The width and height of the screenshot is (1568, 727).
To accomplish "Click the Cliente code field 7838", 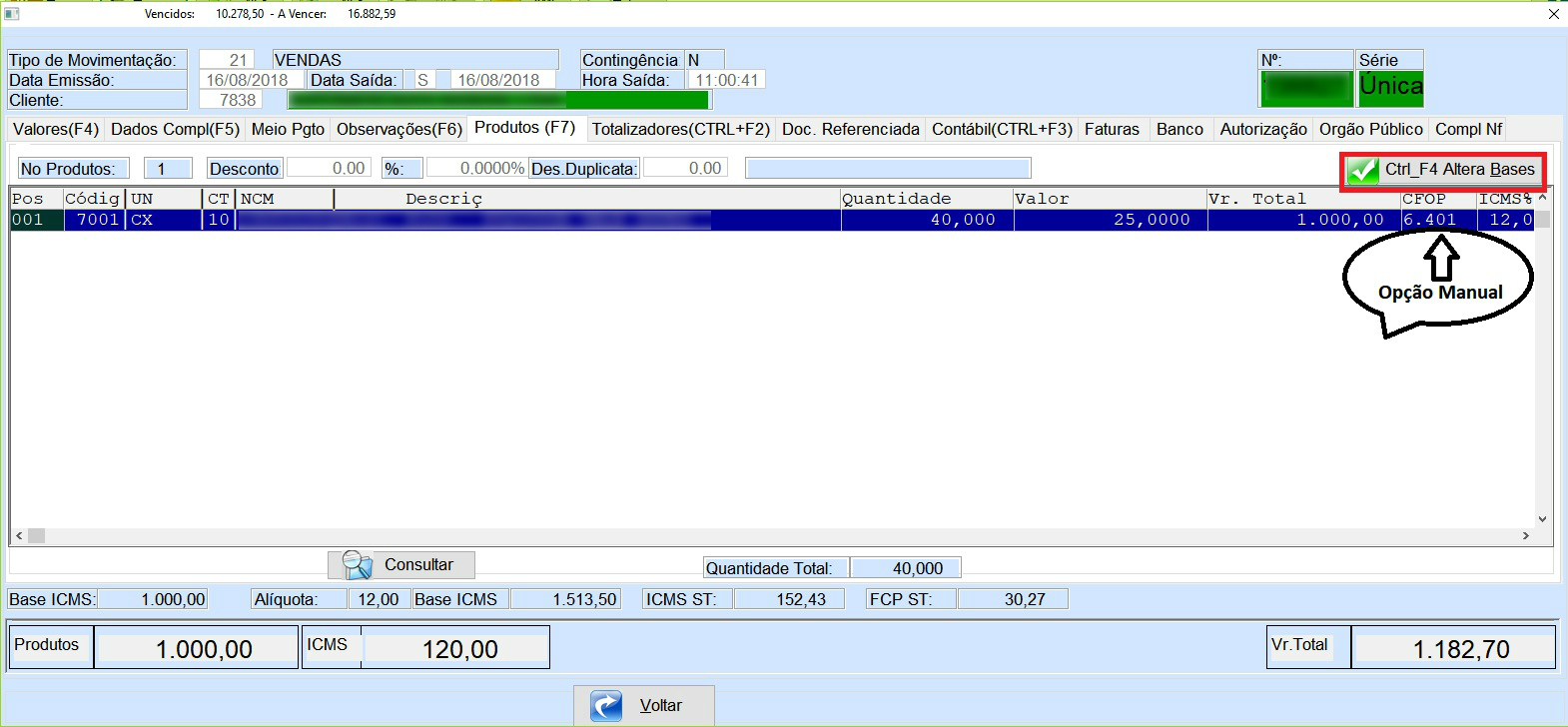I will pos(230,100).
